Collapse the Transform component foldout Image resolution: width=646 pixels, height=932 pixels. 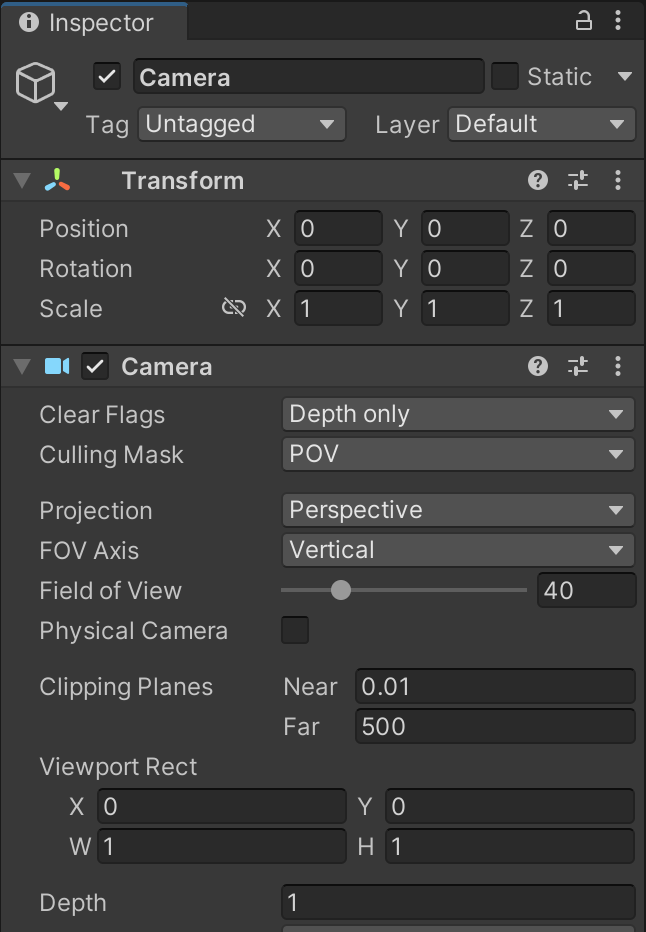click(22, 181)
